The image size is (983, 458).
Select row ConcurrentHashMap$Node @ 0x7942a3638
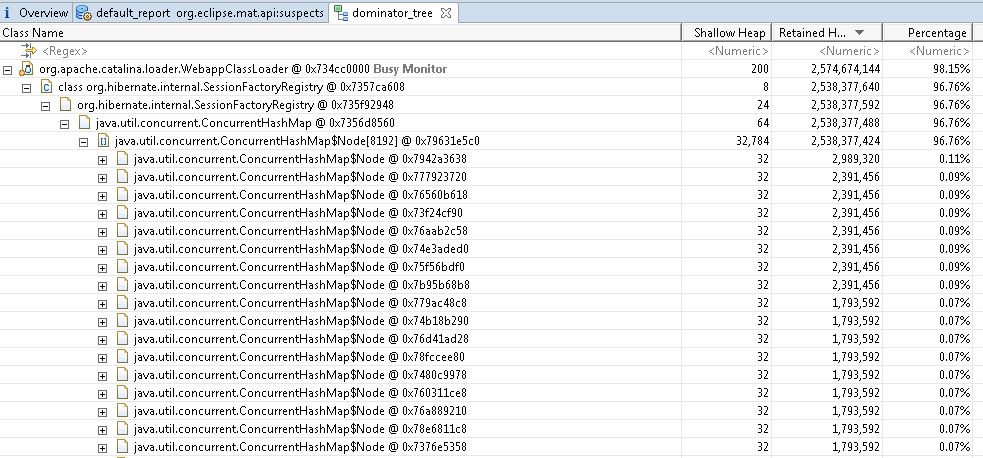[492, 160]
